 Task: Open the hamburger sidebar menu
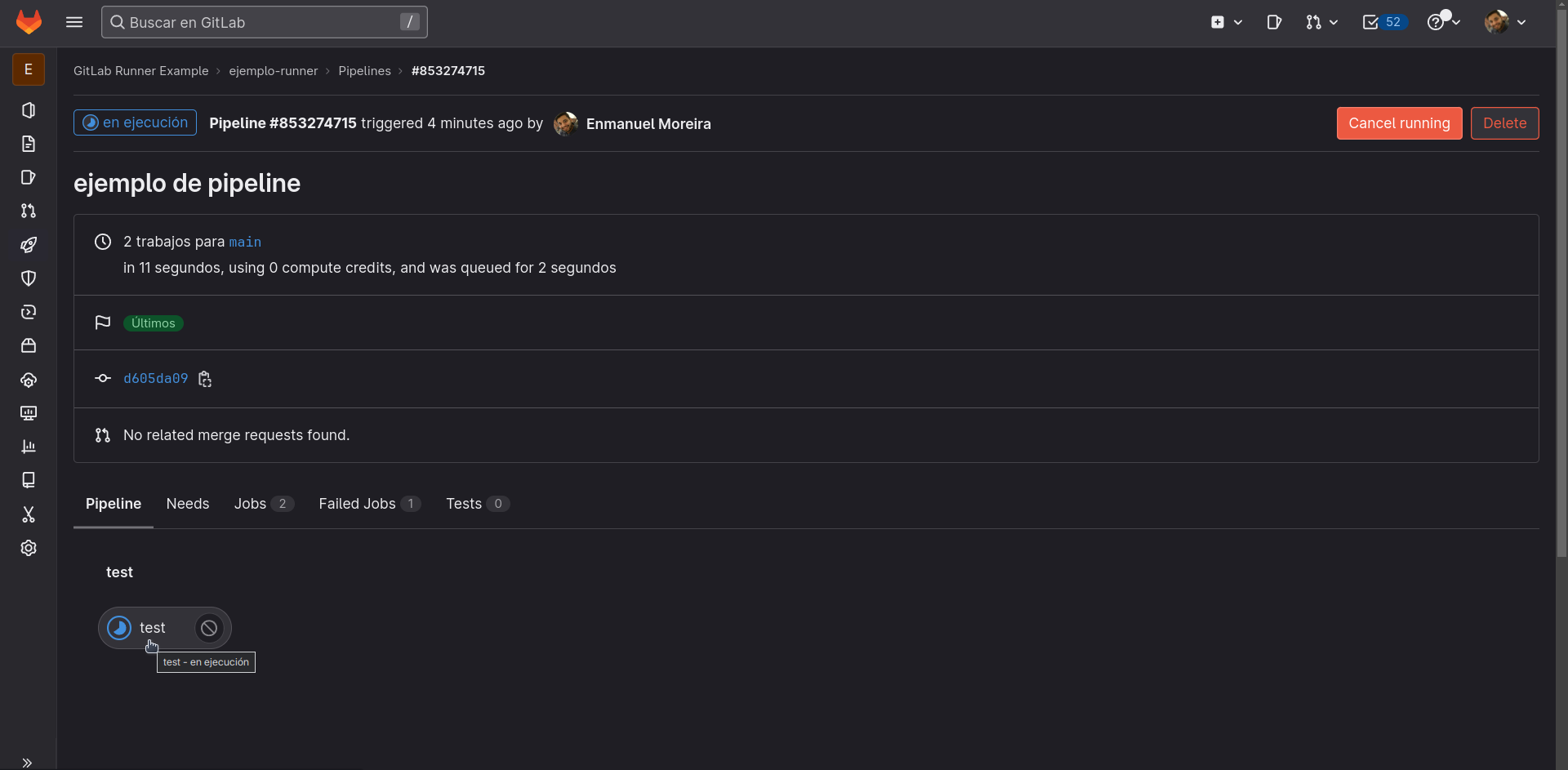[x=74, y=22]
